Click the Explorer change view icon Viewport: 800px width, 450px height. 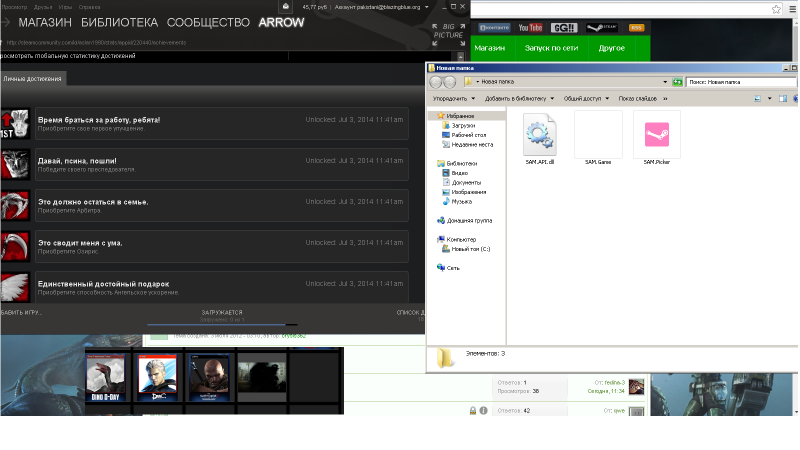[x=758, y=98]
